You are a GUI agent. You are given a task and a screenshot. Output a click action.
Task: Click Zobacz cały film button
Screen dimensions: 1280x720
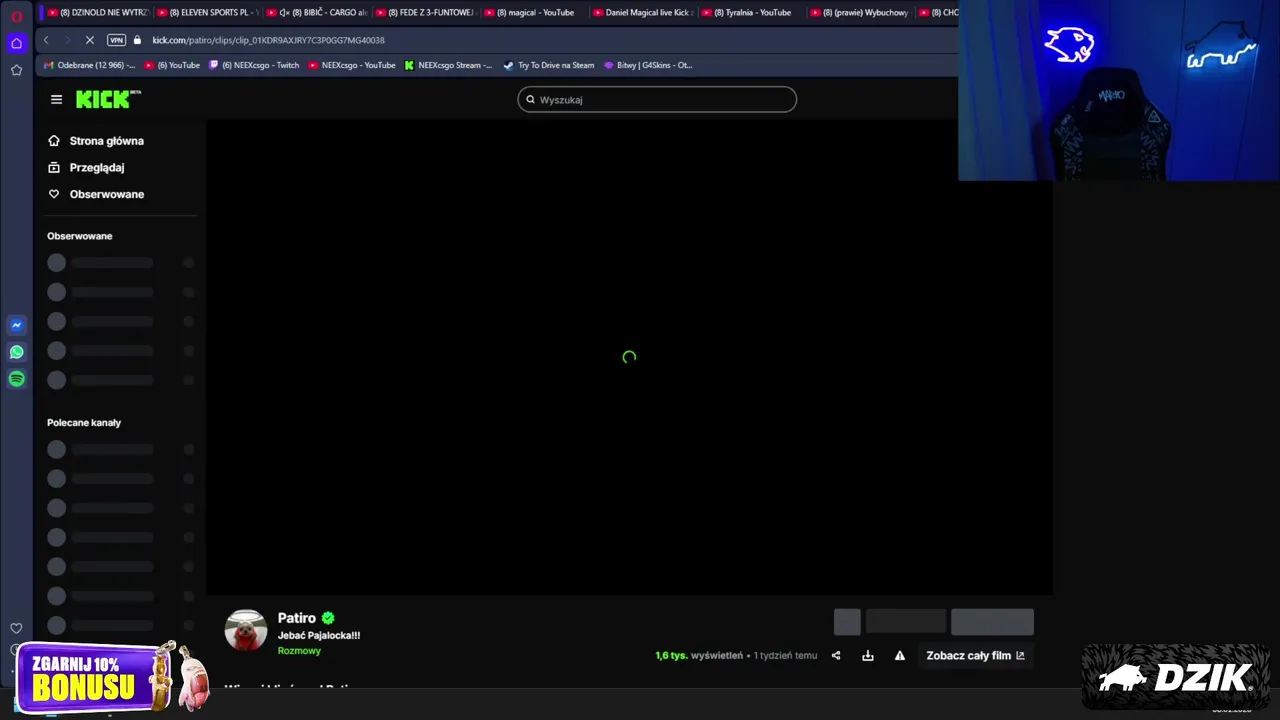(975, 656)
